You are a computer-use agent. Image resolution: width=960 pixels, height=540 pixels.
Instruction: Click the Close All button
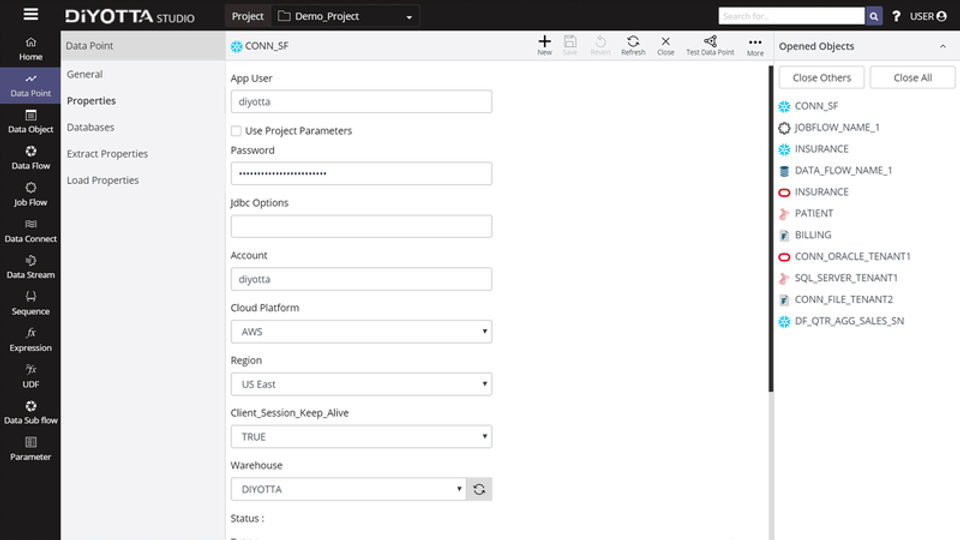click(912, 78)
